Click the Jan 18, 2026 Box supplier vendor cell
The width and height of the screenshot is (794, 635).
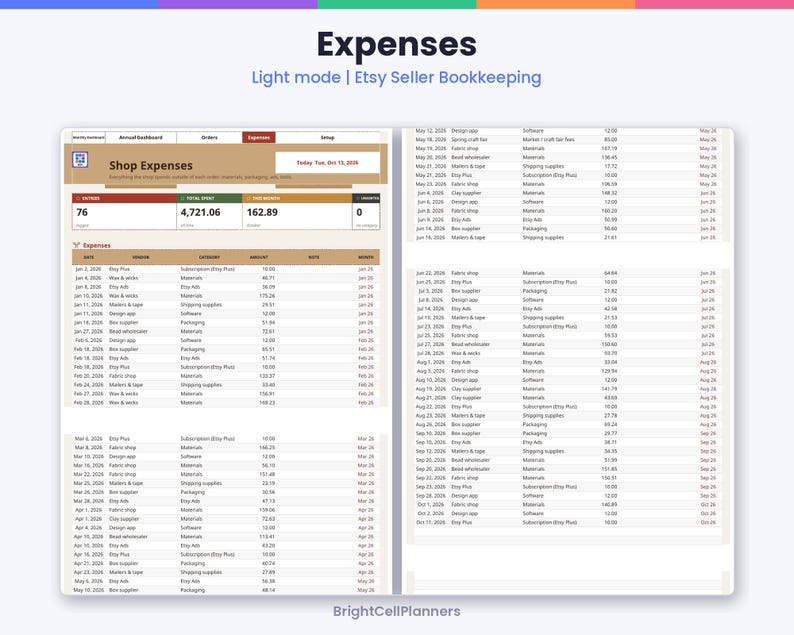(124, 323)
